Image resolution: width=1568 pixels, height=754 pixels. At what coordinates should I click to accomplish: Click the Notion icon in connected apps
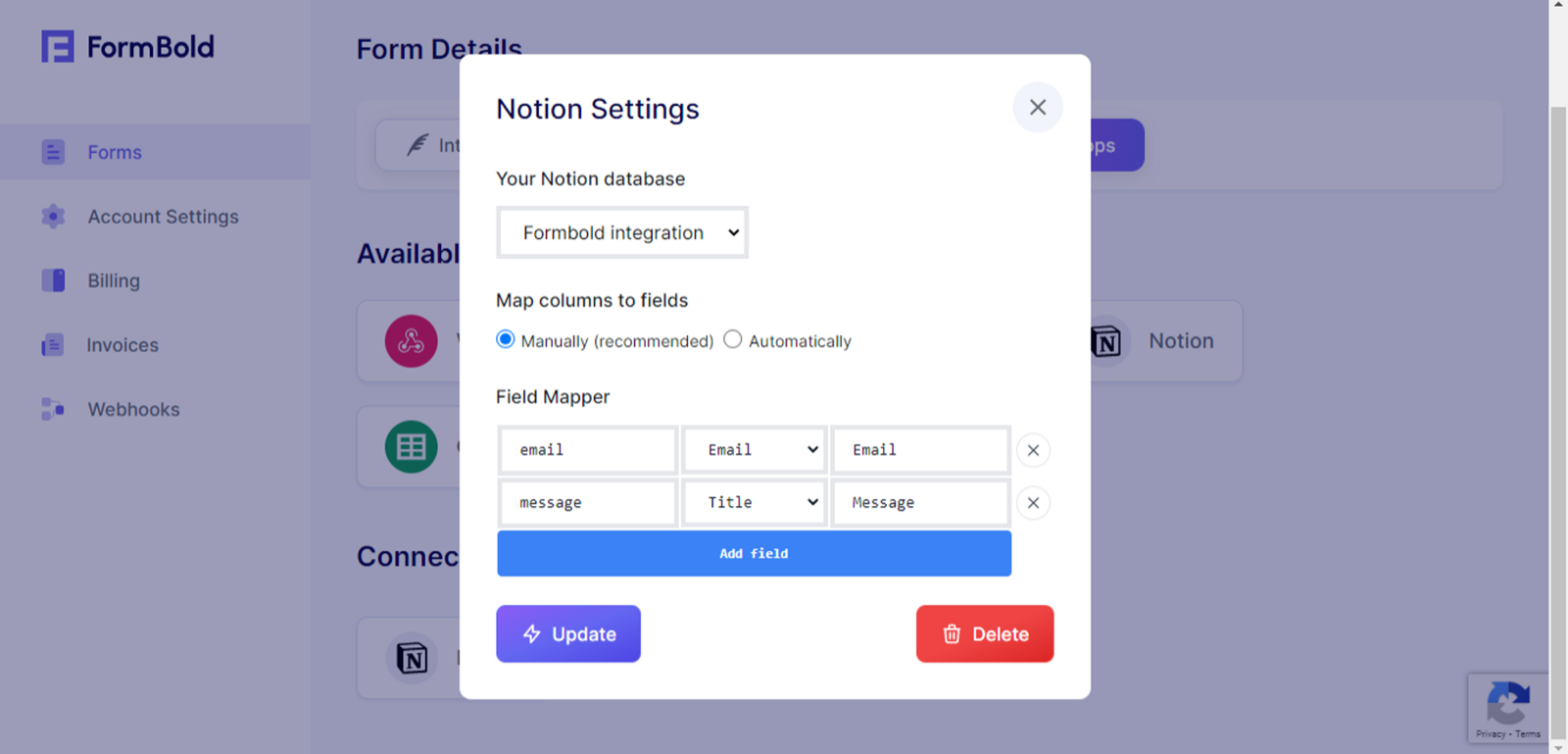click(x=412, y=658)
